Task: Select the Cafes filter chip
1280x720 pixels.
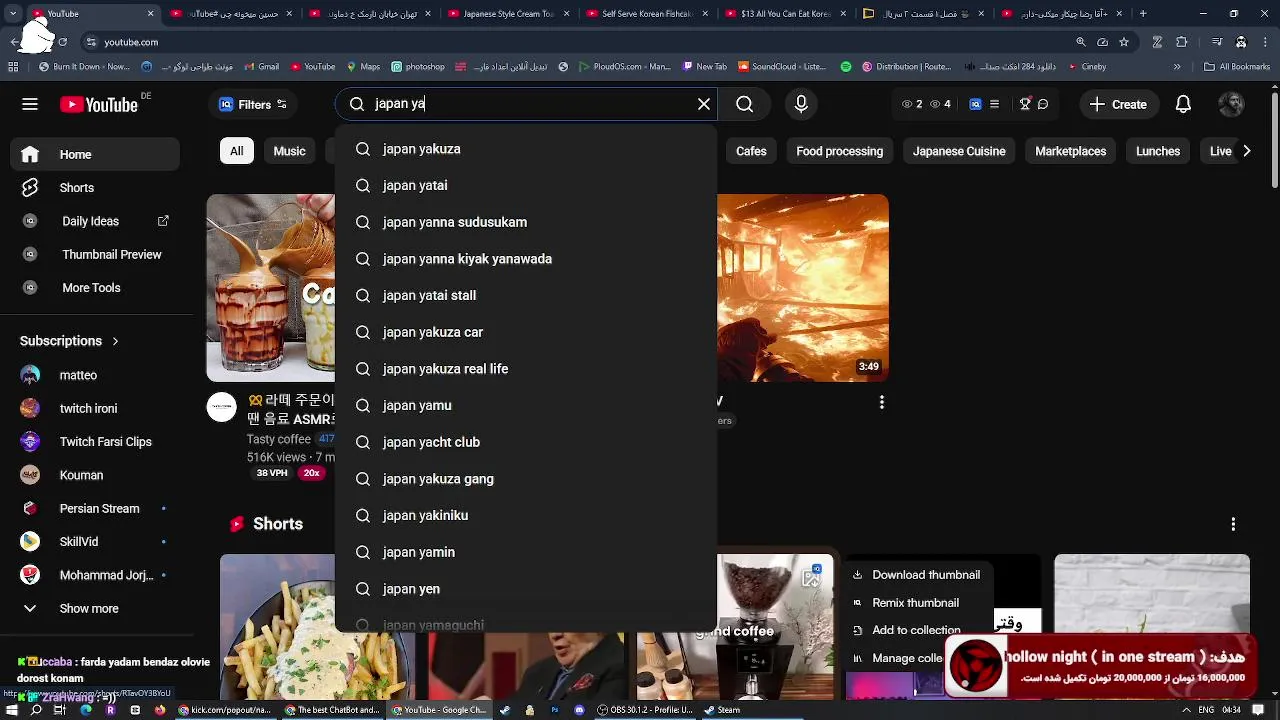Action: point(751,151)
